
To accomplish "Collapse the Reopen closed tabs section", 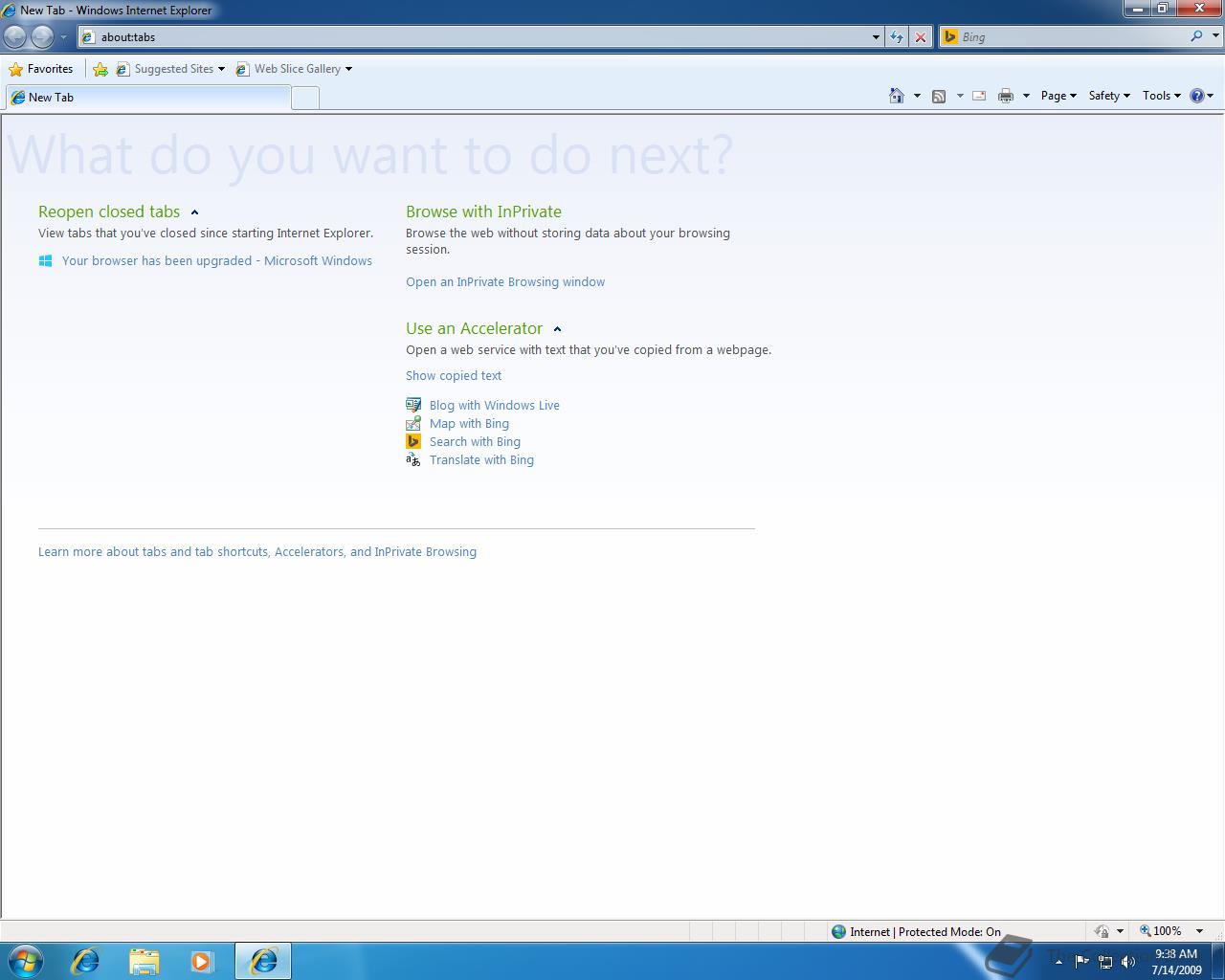I will [x=194, y=212].
